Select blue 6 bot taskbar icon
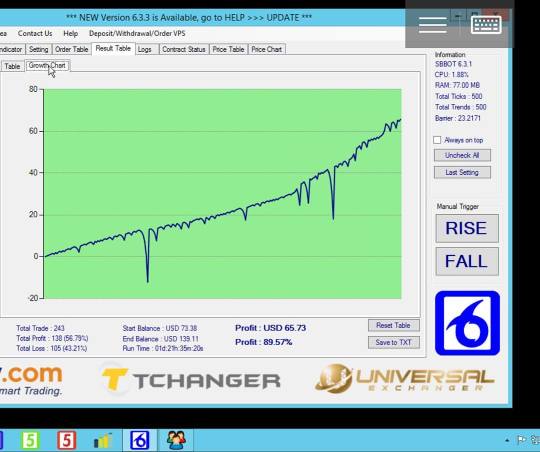540x452 pixels. coord(139,440)
